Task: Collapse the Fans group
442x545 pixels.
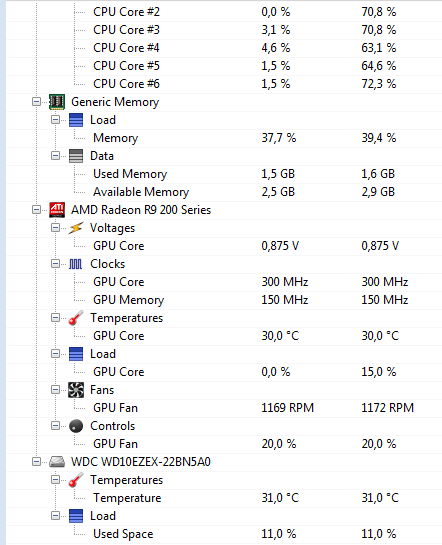Action: tap(55, 390)
